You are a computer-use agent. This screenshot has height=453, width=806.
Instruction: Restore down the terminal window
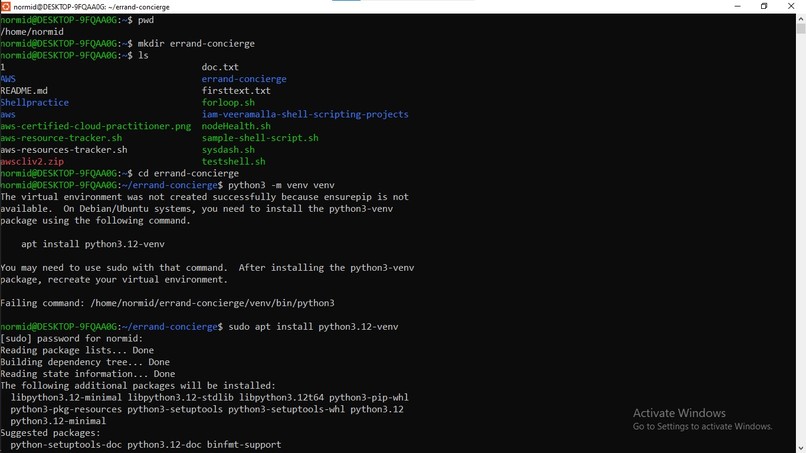click(764, 6)
